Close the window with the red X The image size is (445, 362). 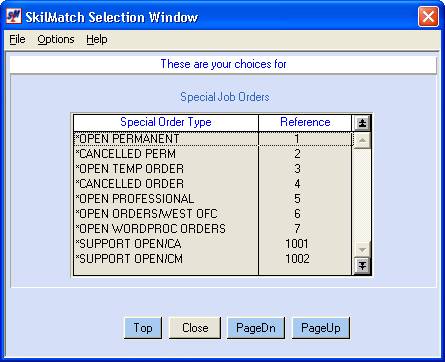(428, 16)
